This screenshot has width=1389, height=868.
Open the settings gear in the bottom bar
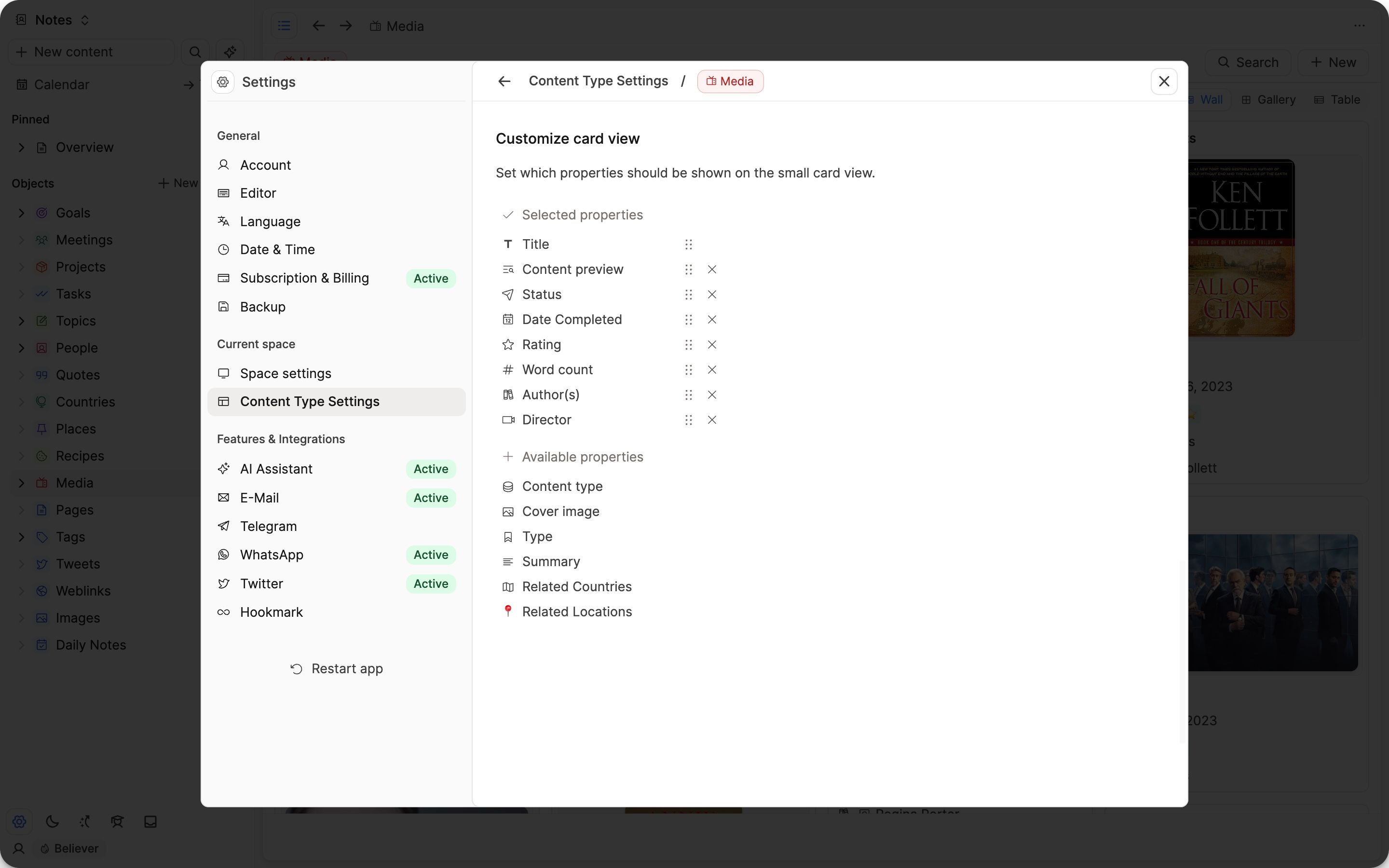(x=19, y=822)
